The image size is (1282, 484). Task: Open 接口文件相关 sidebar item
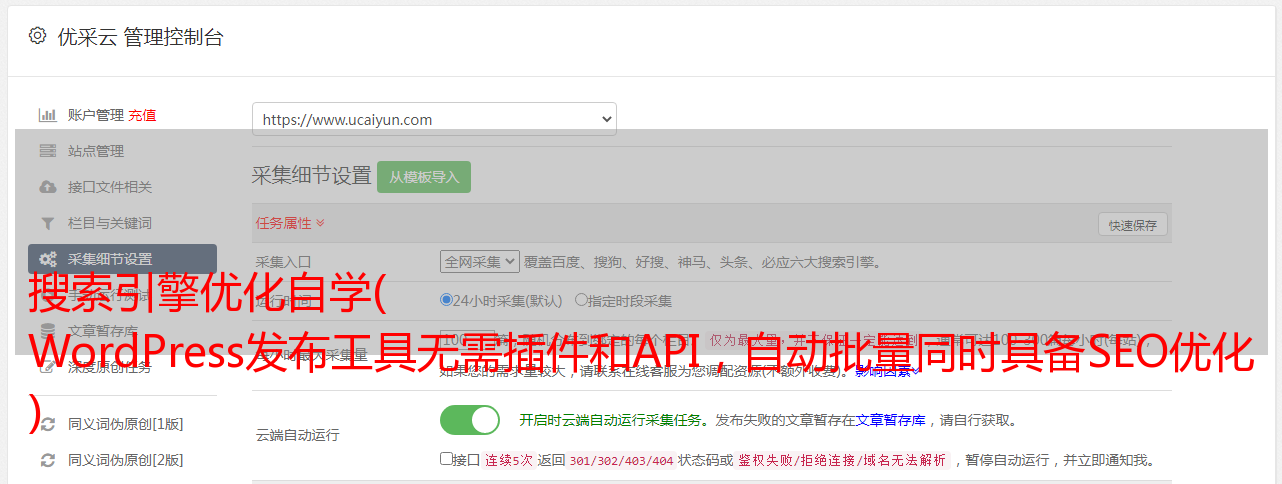point(110,187)
